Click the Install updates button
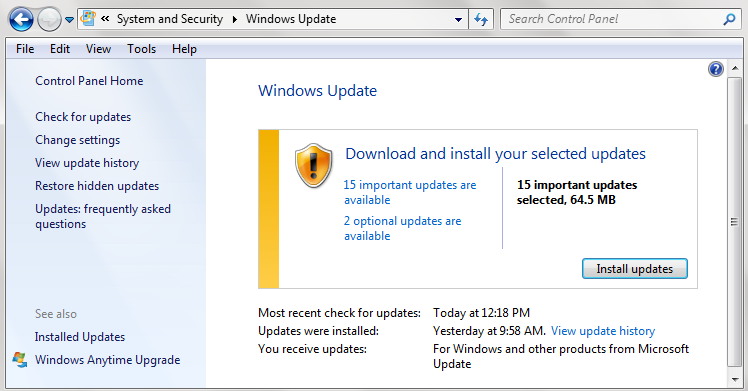 click(634, 268)
